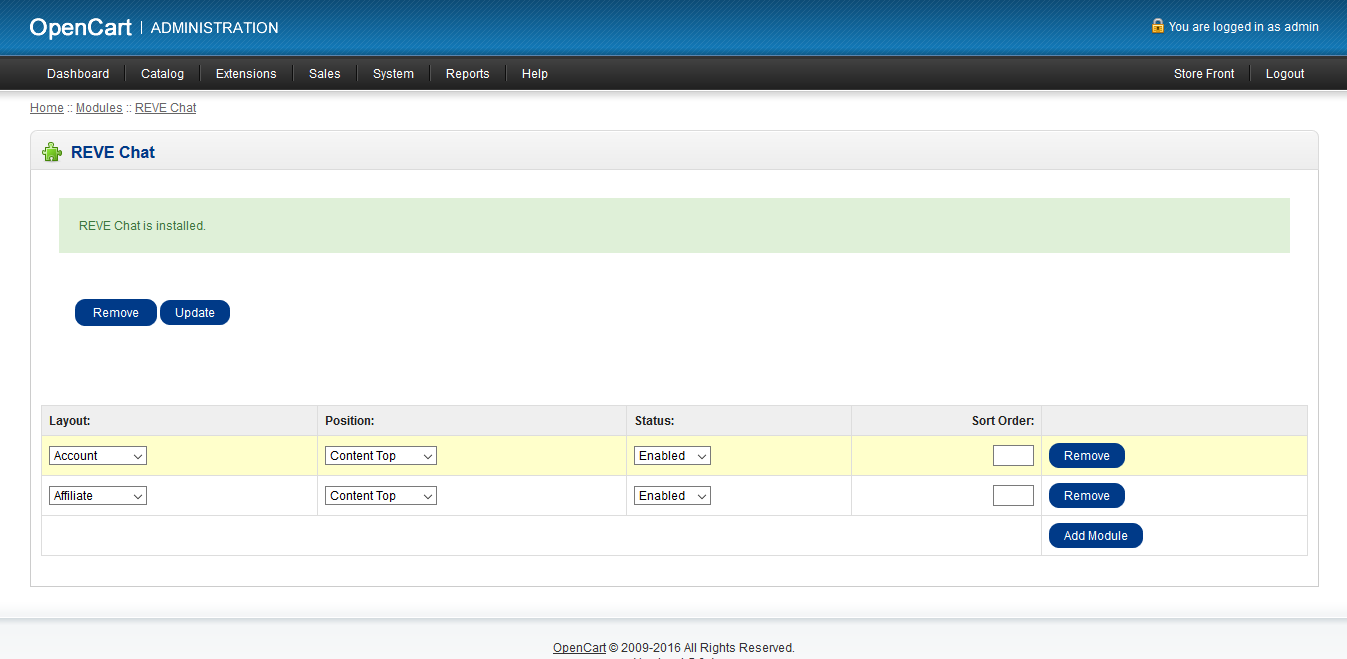Click the Modules breadcrumb link
This screenshot has height=659, width=1347.
(x=99, y=108)
